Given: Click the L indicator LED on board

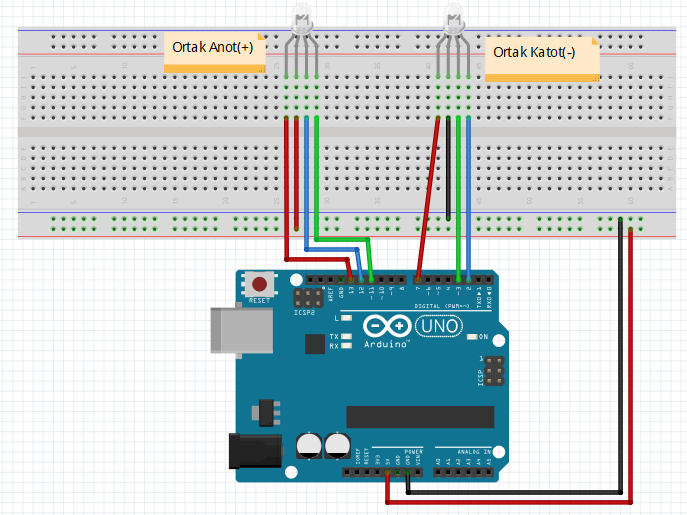Looking at the screenshot, I should pyautogui.click(x=345, y=318).
